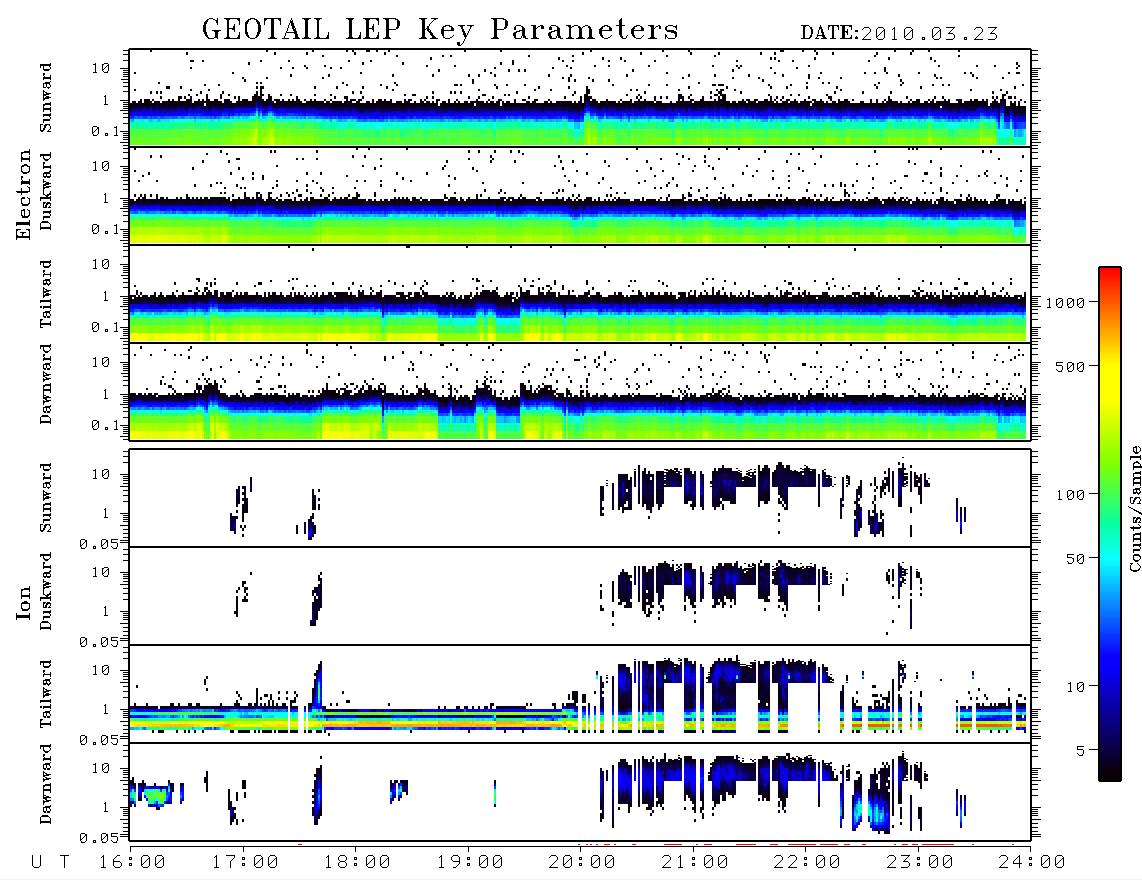
Task: Click the 50 colorbar tick label
Action: (1075, 559)
